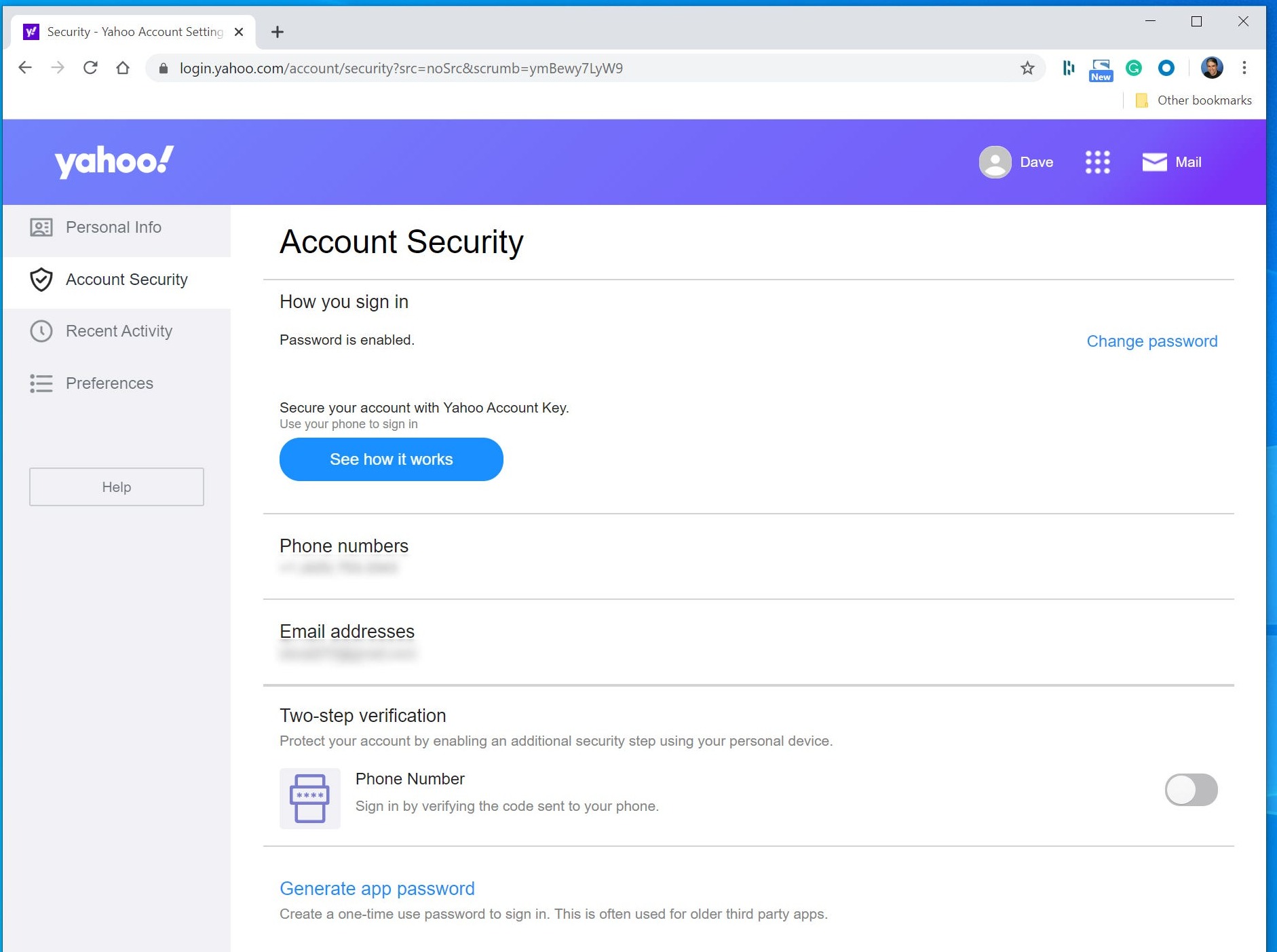
Task: Click the dark blue bars extension icon
Action: [x=1069, y=68]
